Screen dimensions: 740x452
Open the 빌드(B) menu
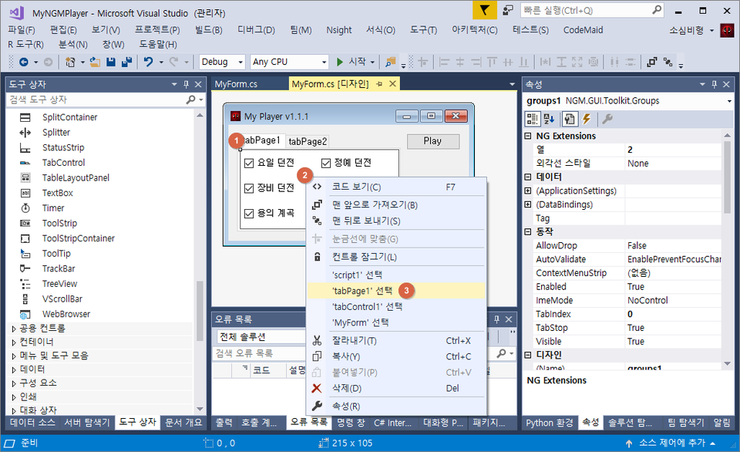click(x=209, y=30)
